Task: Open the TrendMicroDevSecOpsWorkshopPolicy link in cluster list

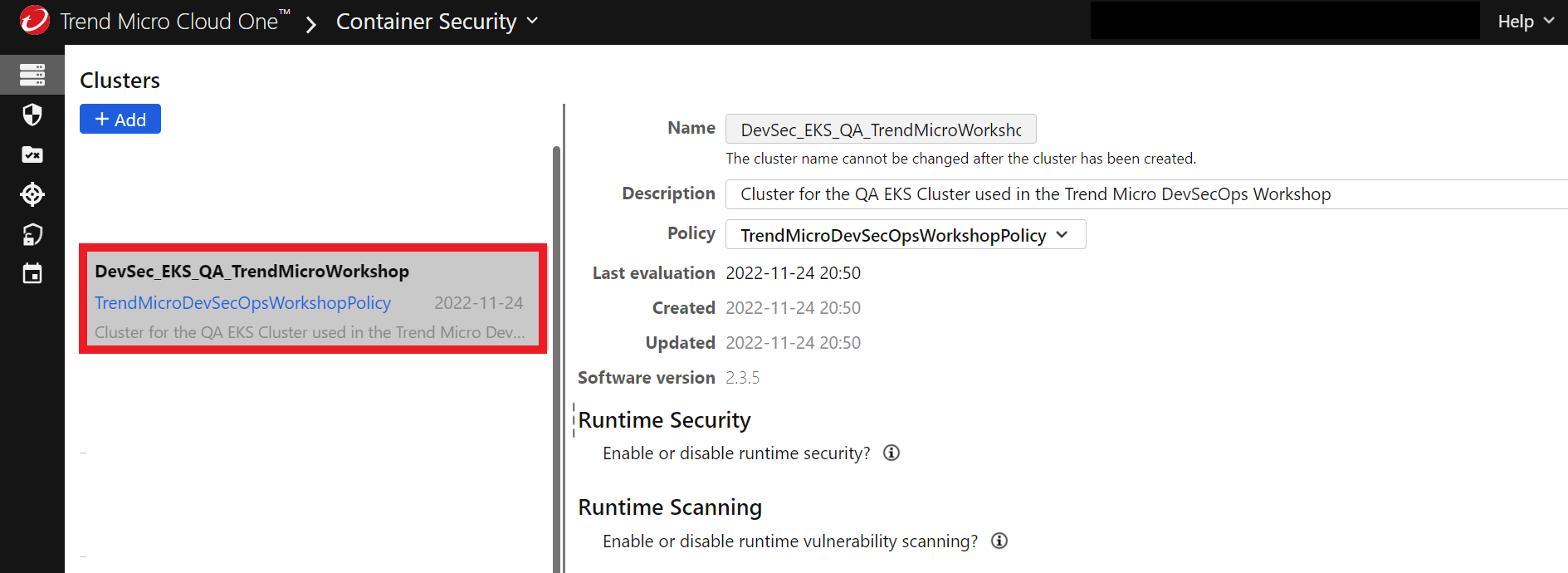Action: coord(242,302)
